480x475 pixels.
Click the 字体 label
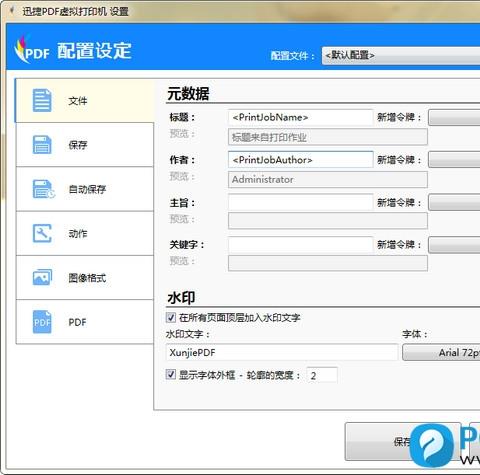point(415,334)
